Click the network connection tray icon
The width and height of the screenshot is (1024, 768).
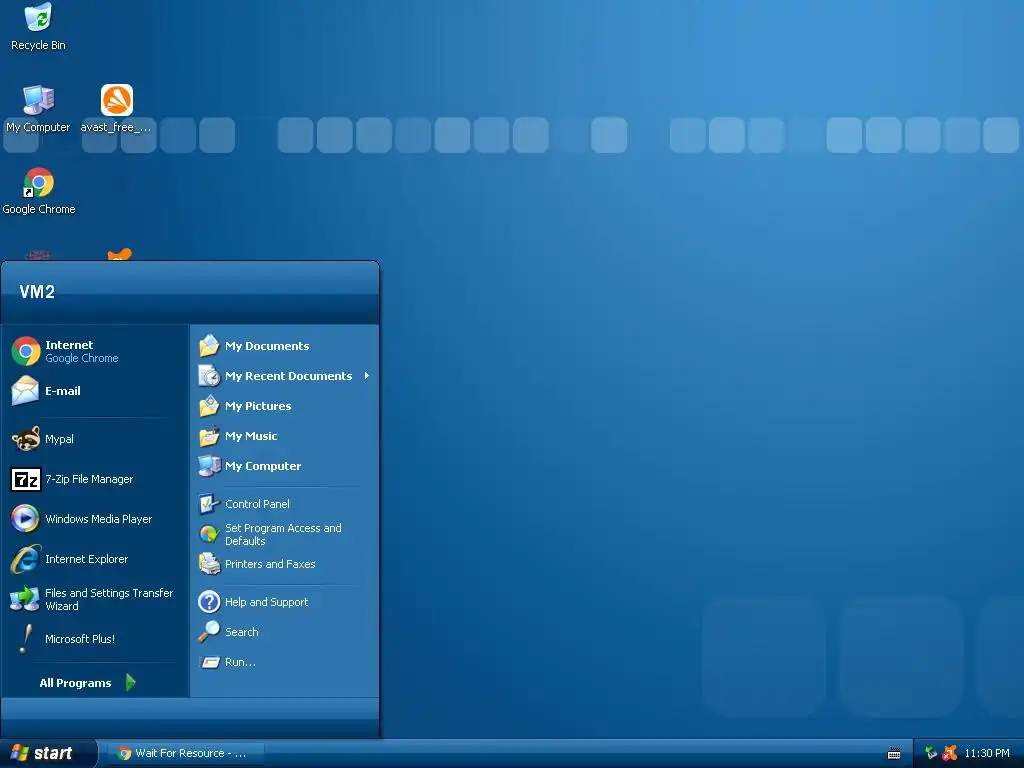coord(931,753)
